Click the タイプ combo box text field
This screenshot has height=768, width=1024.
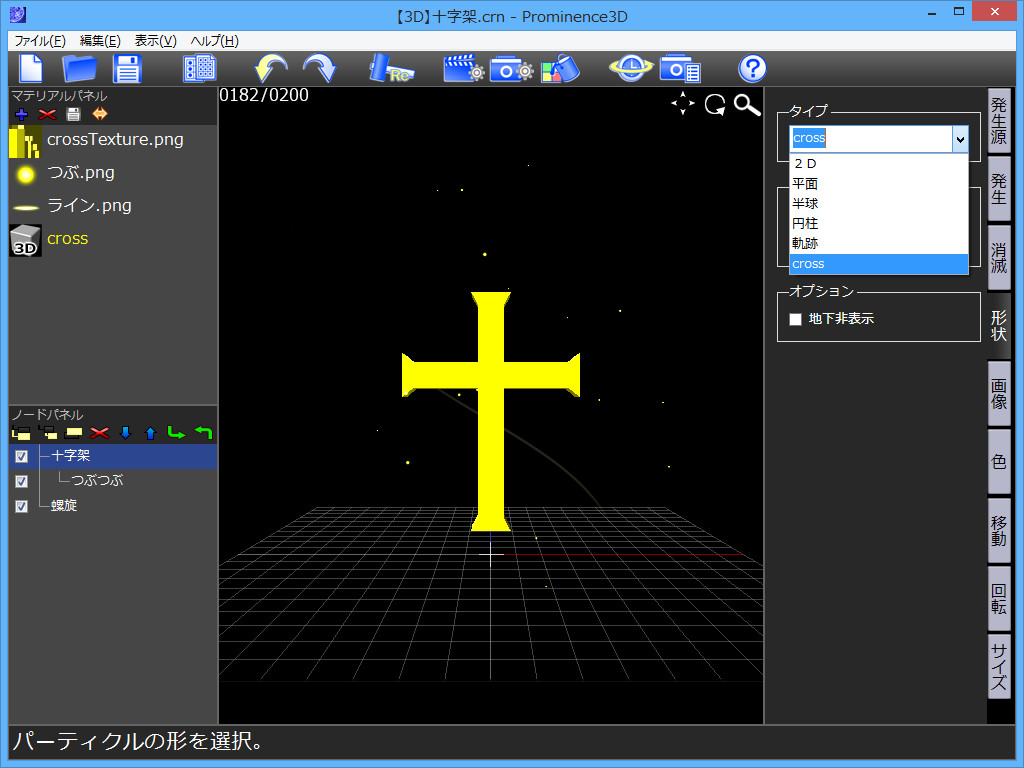(x=871, y=138)
